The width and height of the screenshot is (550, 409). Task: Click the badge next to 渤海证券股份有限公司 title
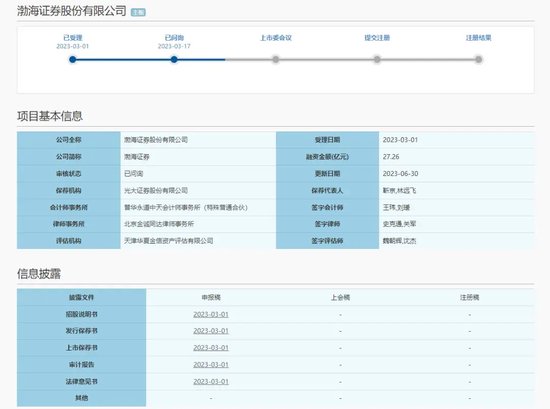coord(138,12)
